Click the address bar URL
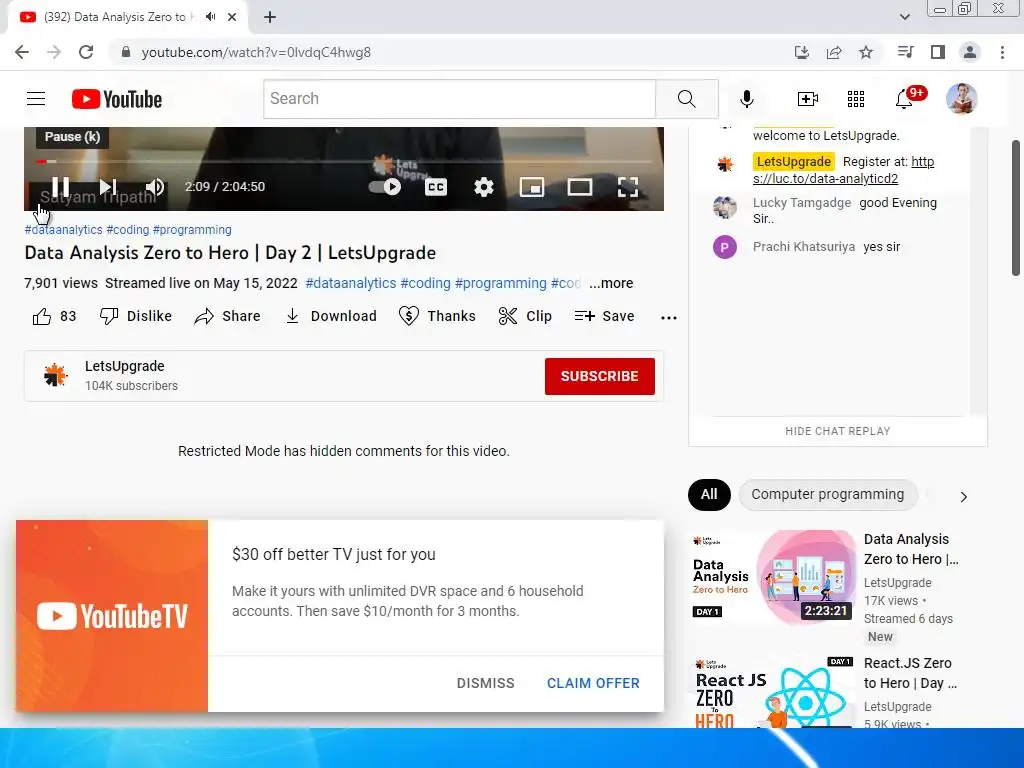Image resolution: width=1024 pixels, height=768 pixels. coord(256,52)
